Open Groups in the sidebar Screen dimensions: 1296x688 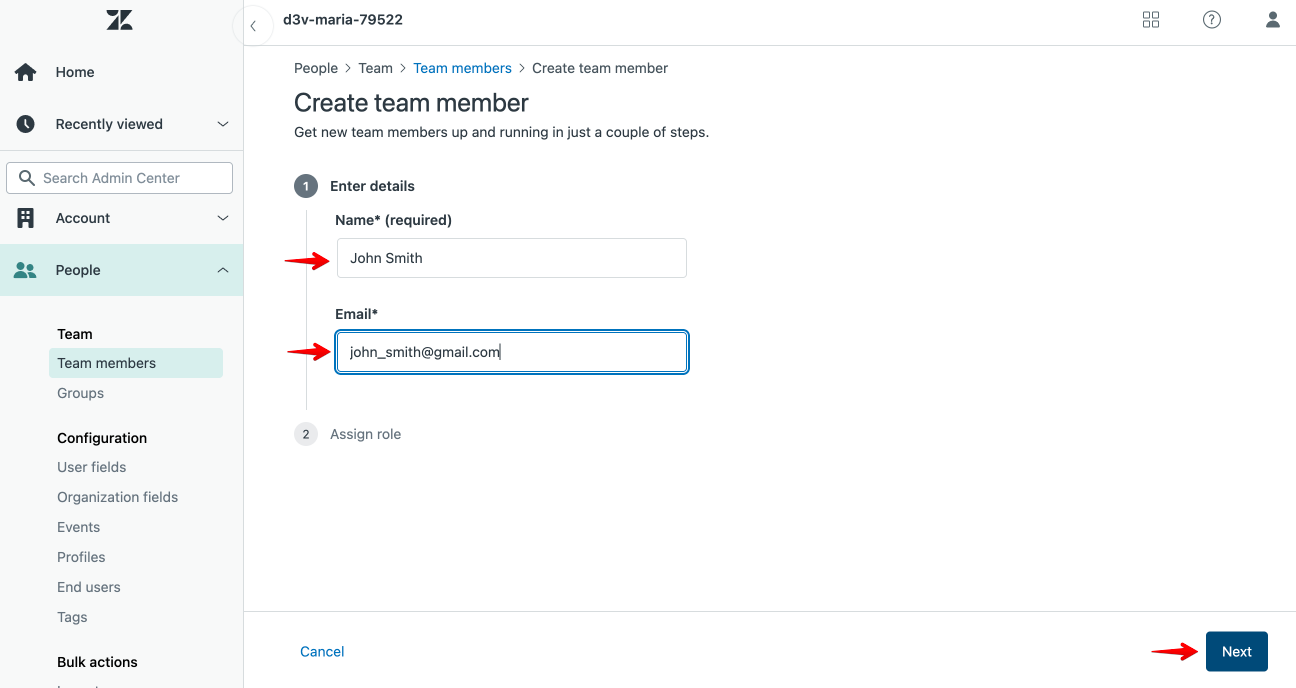pyautogui.click(x=81, y=393)
